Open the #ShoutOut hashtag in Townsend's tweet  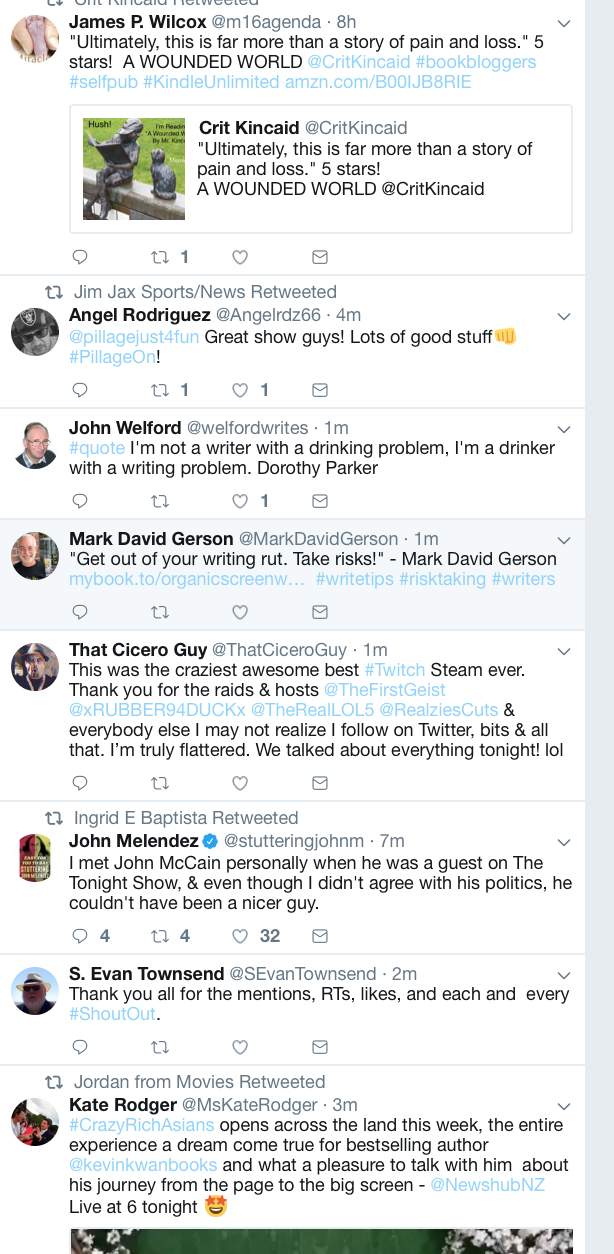coord(113,1014)
